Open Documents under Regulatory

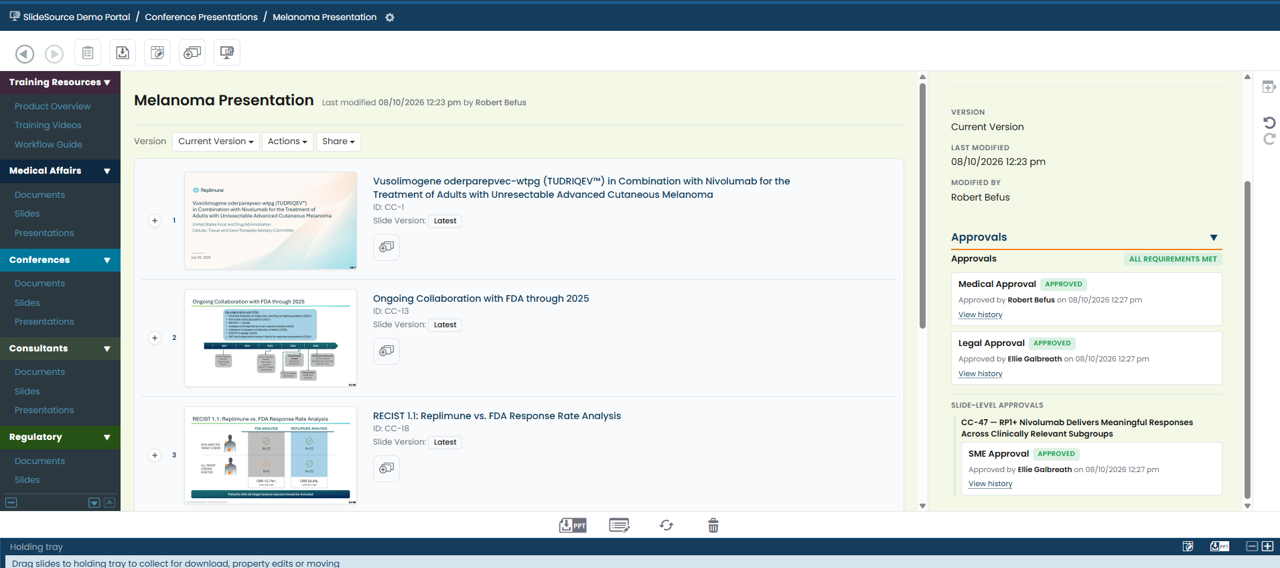point(39,461)
